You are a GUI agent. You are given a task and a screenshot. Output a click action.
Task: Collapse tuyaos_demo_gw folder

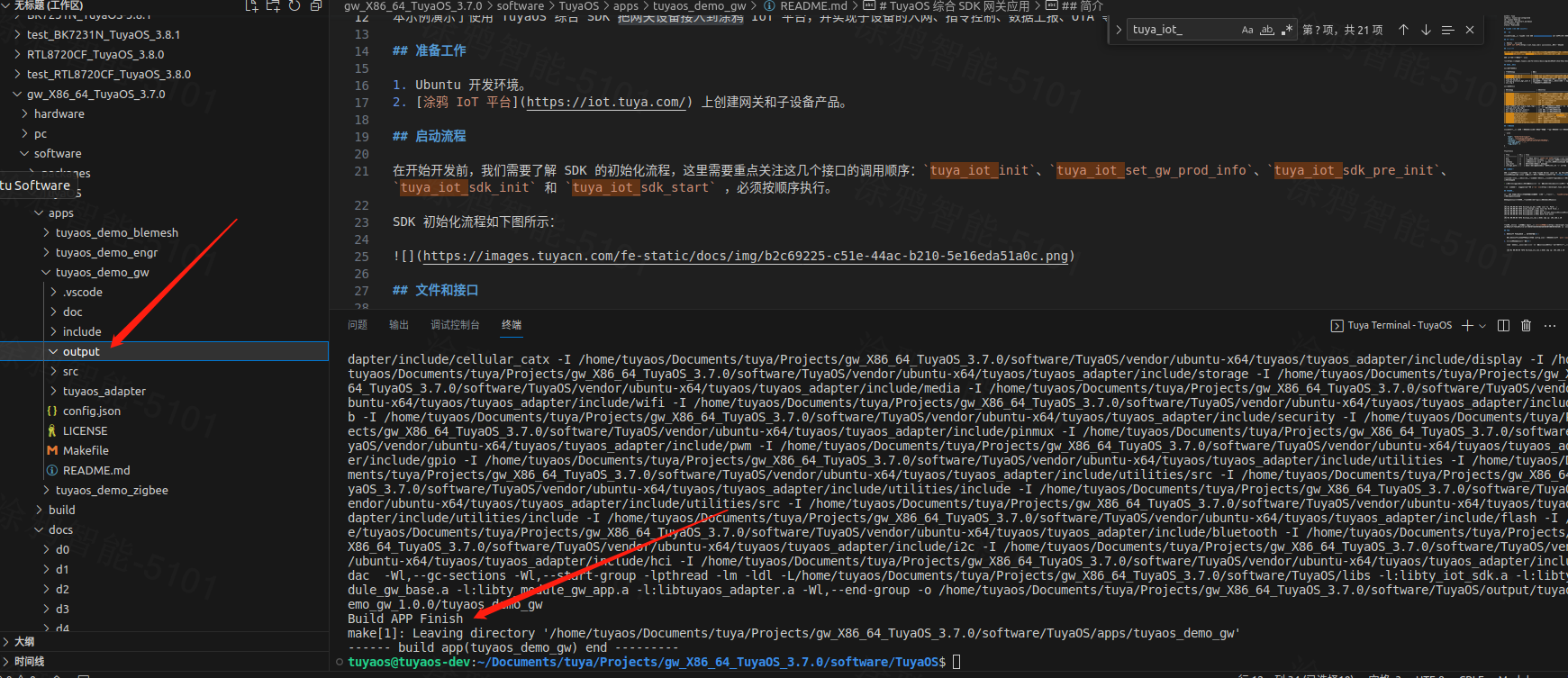coord(164,273)
